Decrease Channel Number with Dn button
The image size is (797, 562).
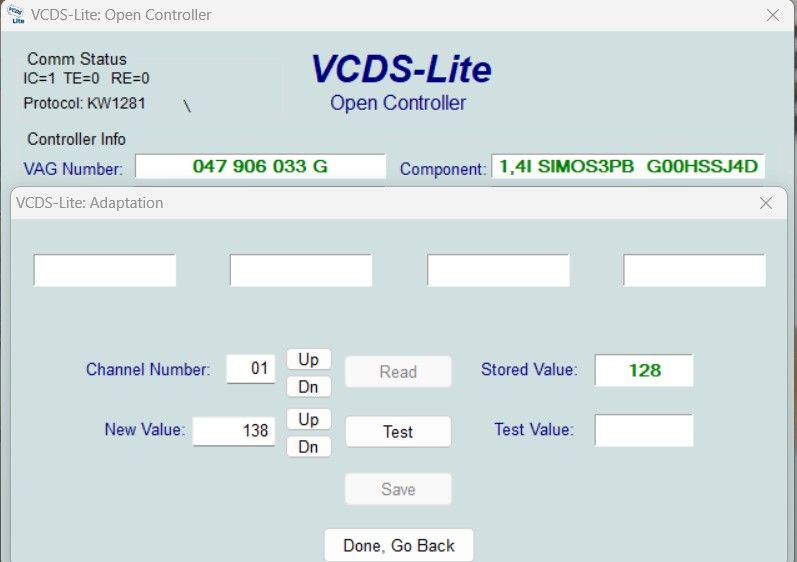click(x=309, y=387)
